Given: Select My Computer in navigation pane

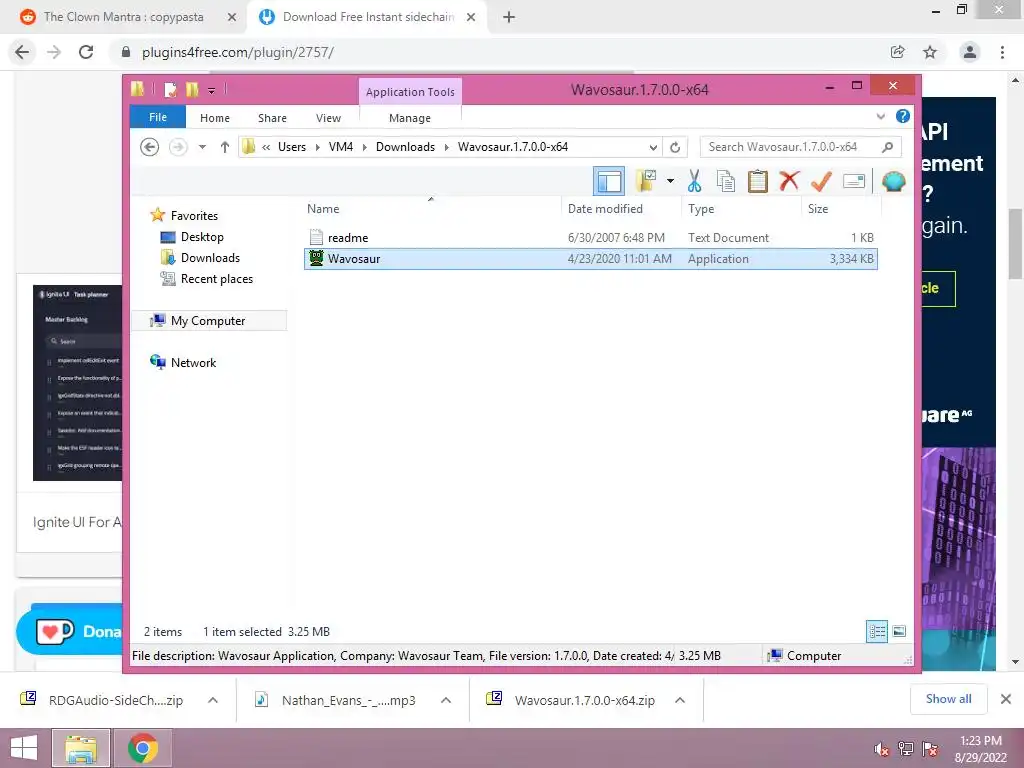Looking at the screenshot, I should (x=208, y=321).
